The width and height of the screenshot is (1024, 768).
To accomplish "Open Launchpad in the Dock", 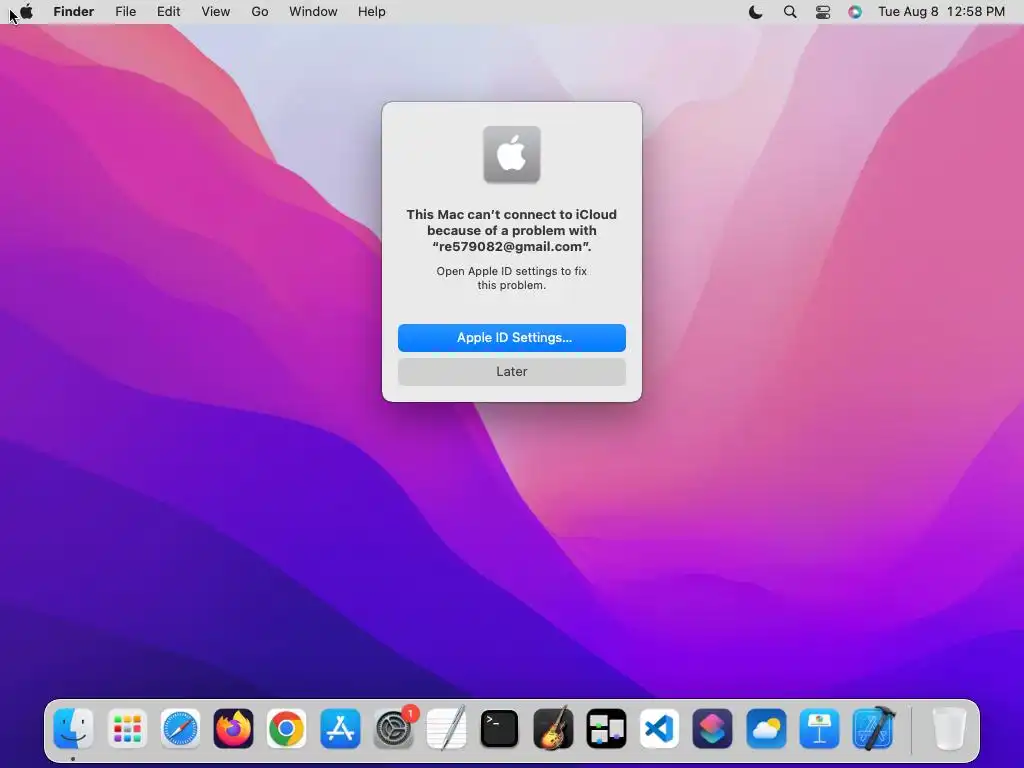I will click(x=127, y=728).
